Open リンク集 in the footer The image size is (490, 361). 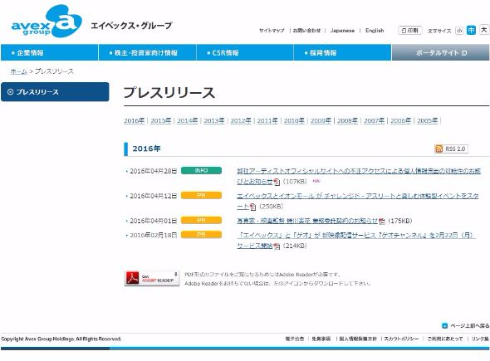click(480, 339)
